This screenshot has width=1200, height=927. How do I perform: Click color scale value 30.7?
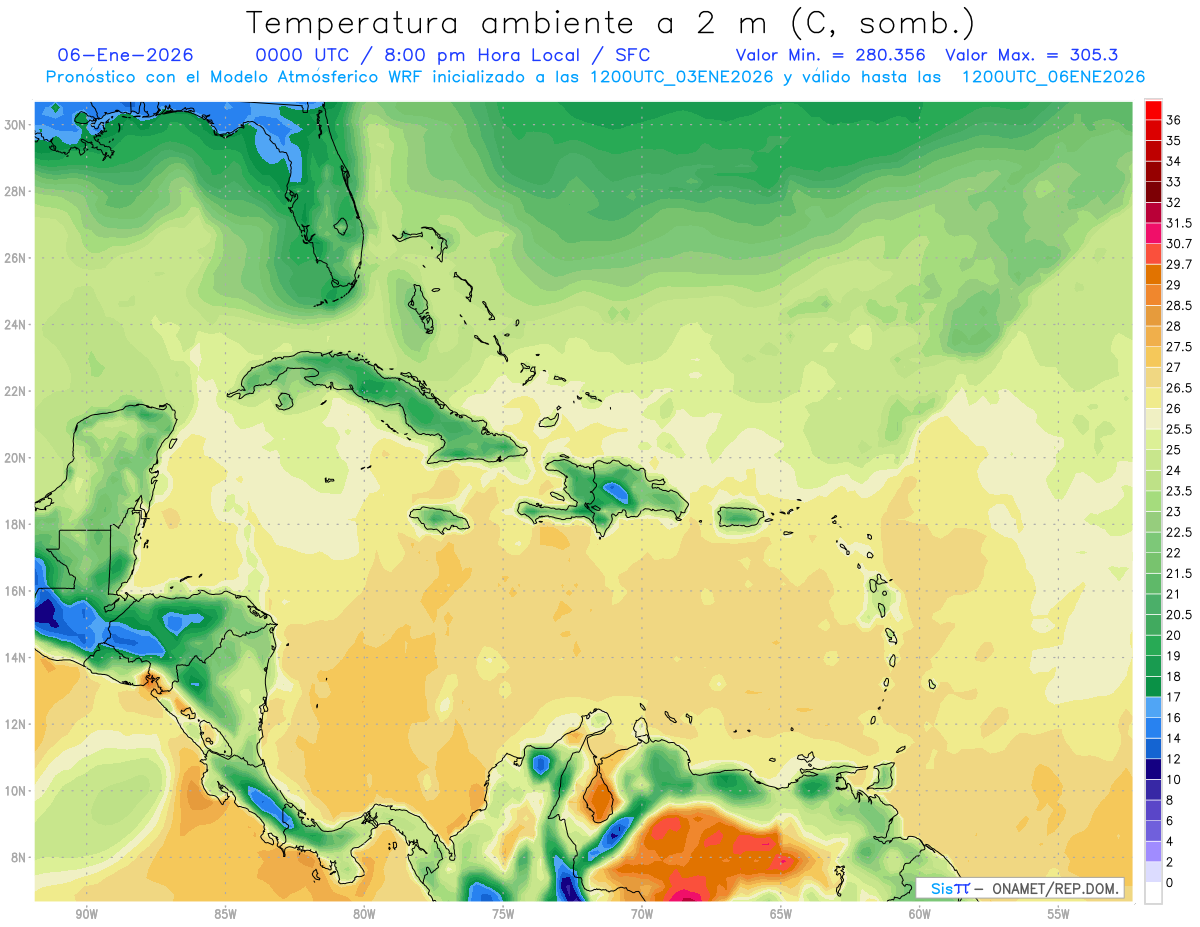tap(1179, 244)
